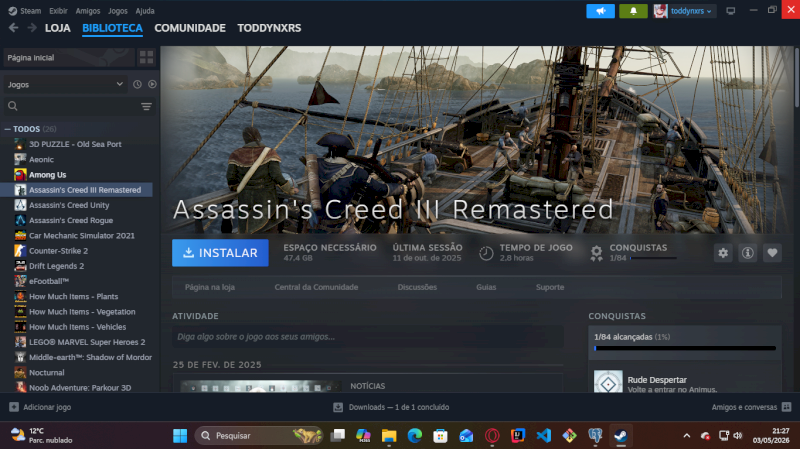Go to the LOJA tab

tap(58, 28)
